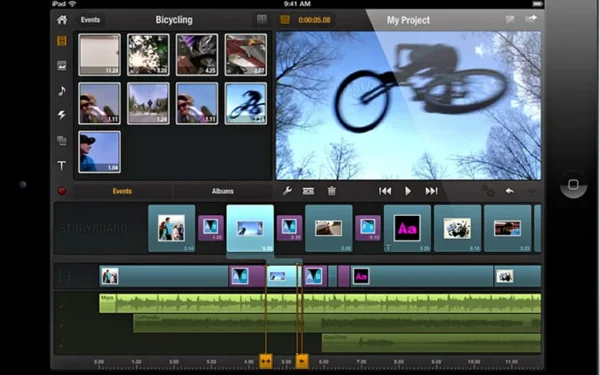Screen dimensions: 600x375
Task: Click the dimmed gears icon left of undo
Action: [488, 191]
